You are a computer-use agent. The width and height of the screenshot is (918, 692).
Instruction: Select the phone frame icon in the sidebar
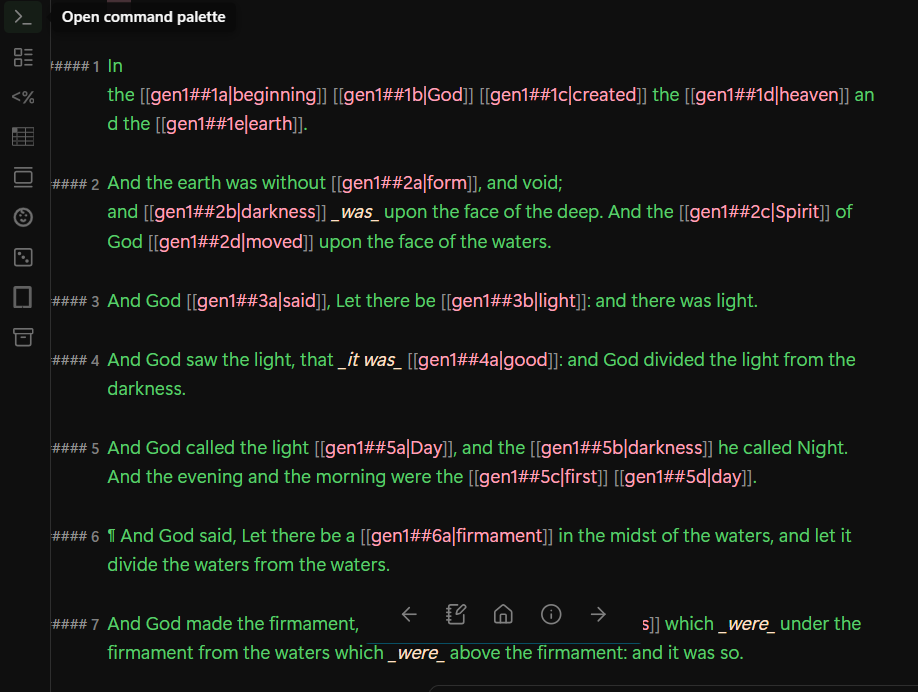click(22, 297)
